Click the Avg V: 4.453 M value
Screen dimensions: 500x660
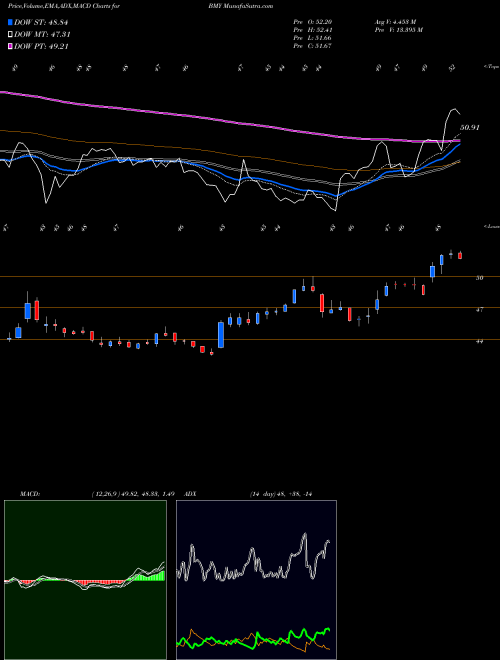pyautogui.click(x=396, y=22)
